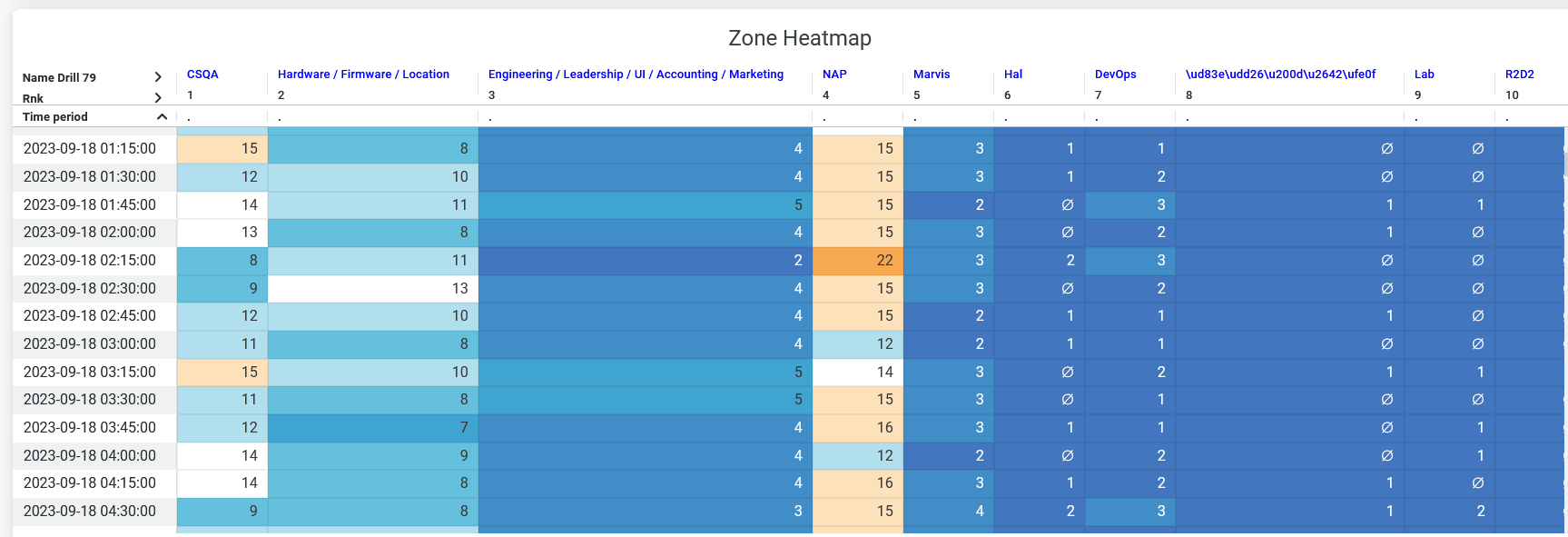Open the CSQA column link
Screen dimensions: 1568x537
202,75
